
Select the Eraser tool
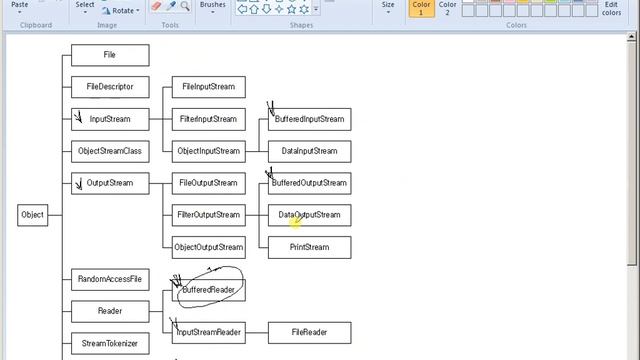click(x=156, y=6)
